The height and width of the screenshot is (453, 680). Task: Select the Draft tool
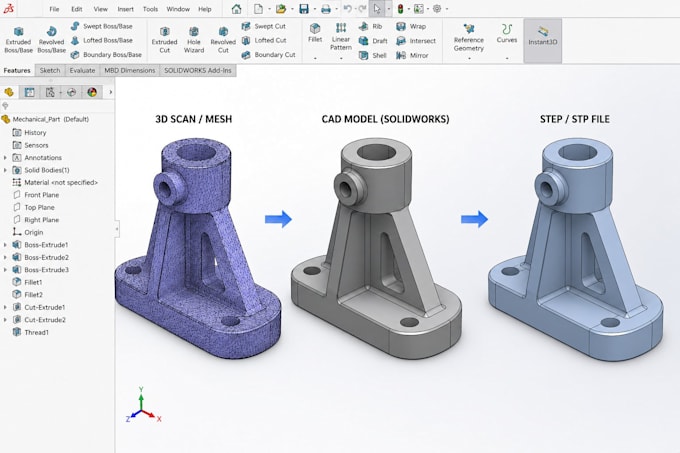[373, 41]
